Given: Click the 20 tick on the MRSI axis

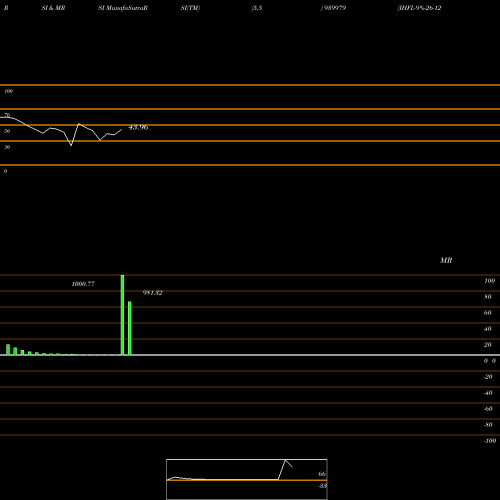Looking at the screenshot, I should click(x=488, y=345).
